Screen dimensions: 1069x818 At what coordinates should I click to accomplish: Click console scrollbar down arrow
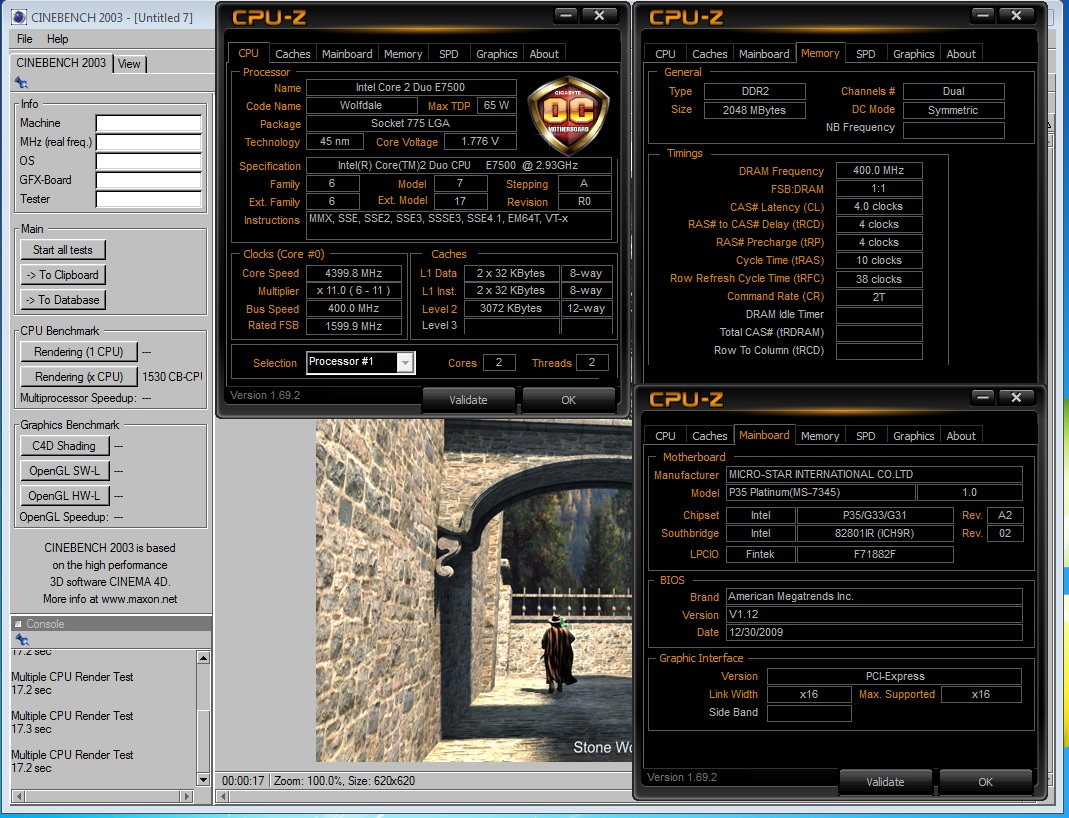[203, 779]
